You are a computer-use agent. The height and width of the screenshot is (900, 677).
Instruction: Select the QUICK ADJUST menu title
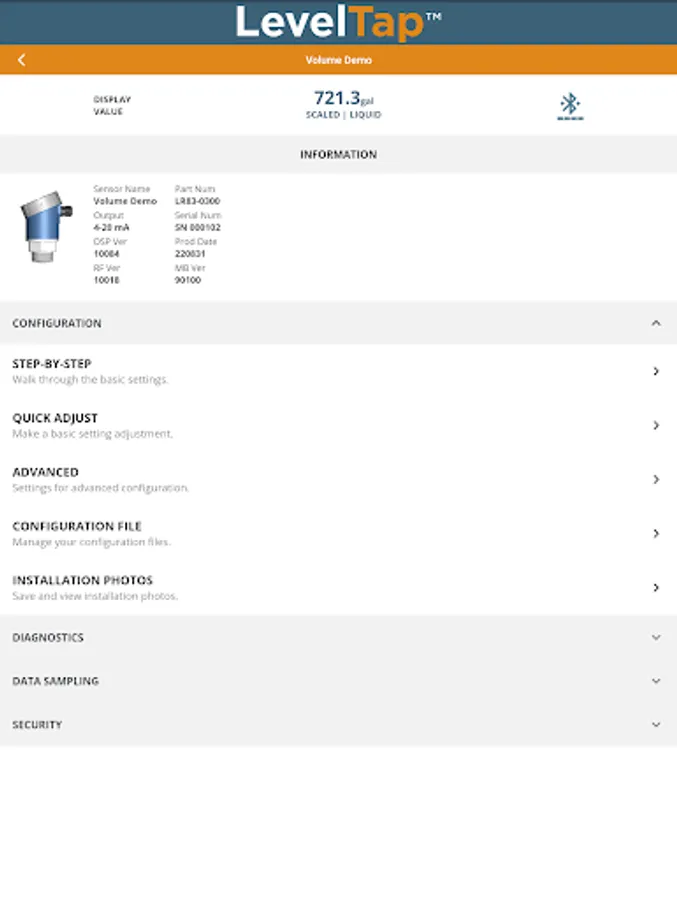pyautogui.click(x=55, y=418)
